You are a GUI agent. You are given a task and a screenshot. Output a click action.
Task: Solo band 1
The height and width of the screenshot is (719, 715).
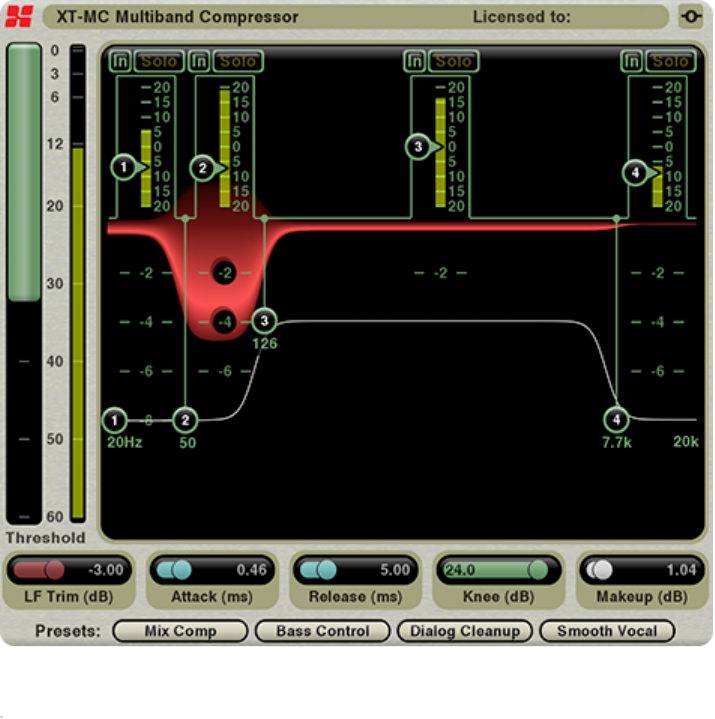click(159, 61)
